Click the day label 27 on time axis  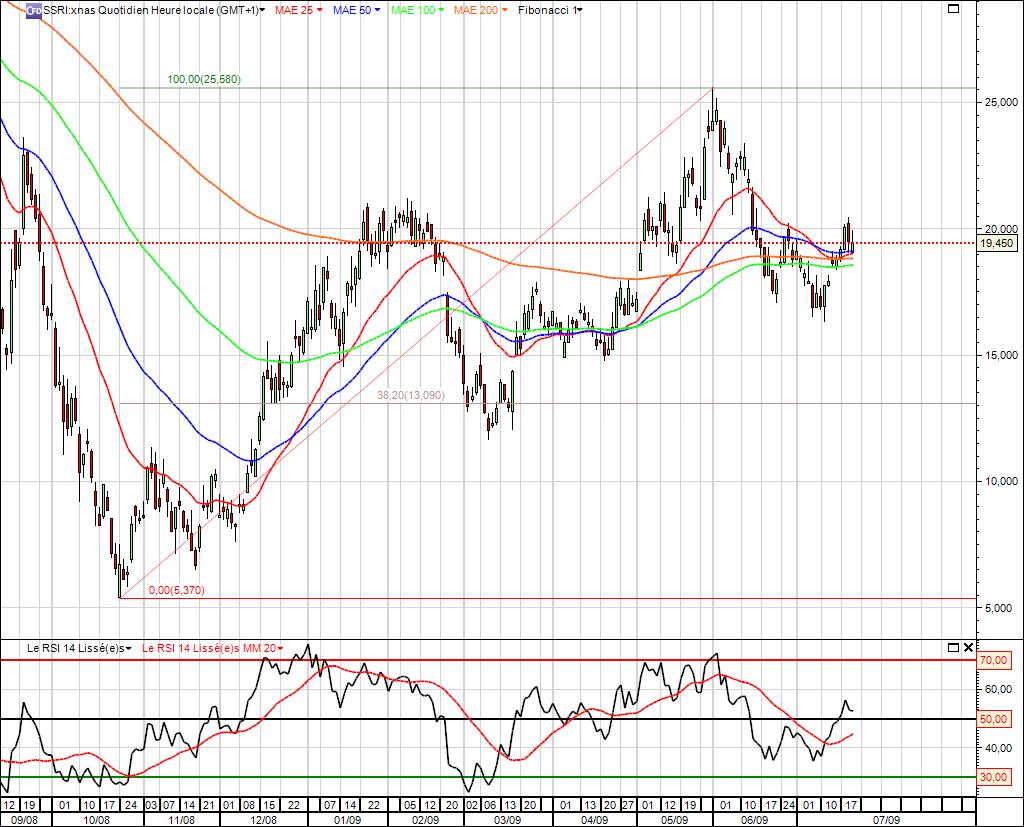pyautogui.click(x=628, y=805)
